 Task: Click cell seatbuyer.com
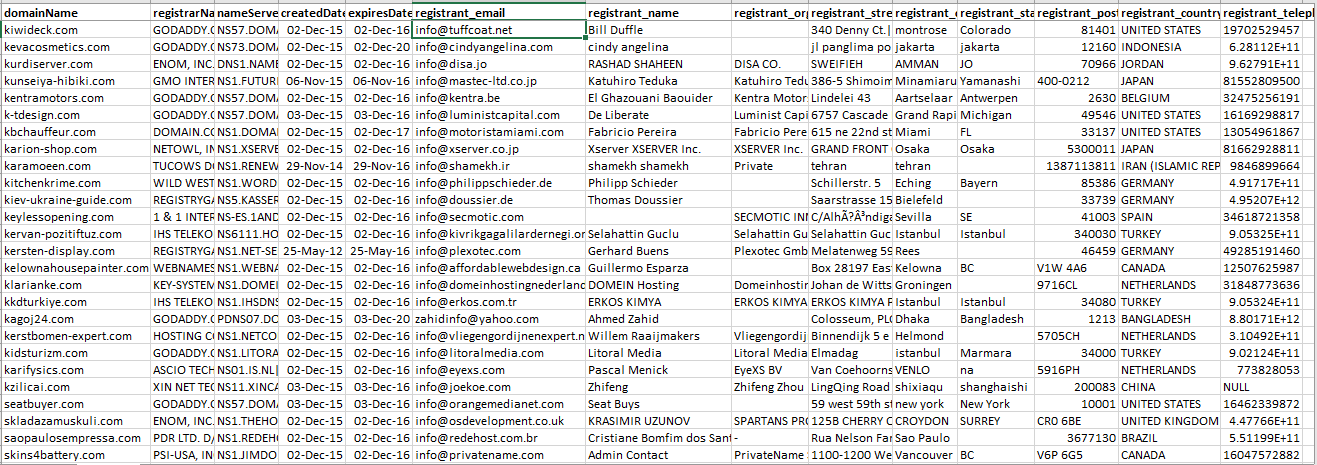pos(76,404)
